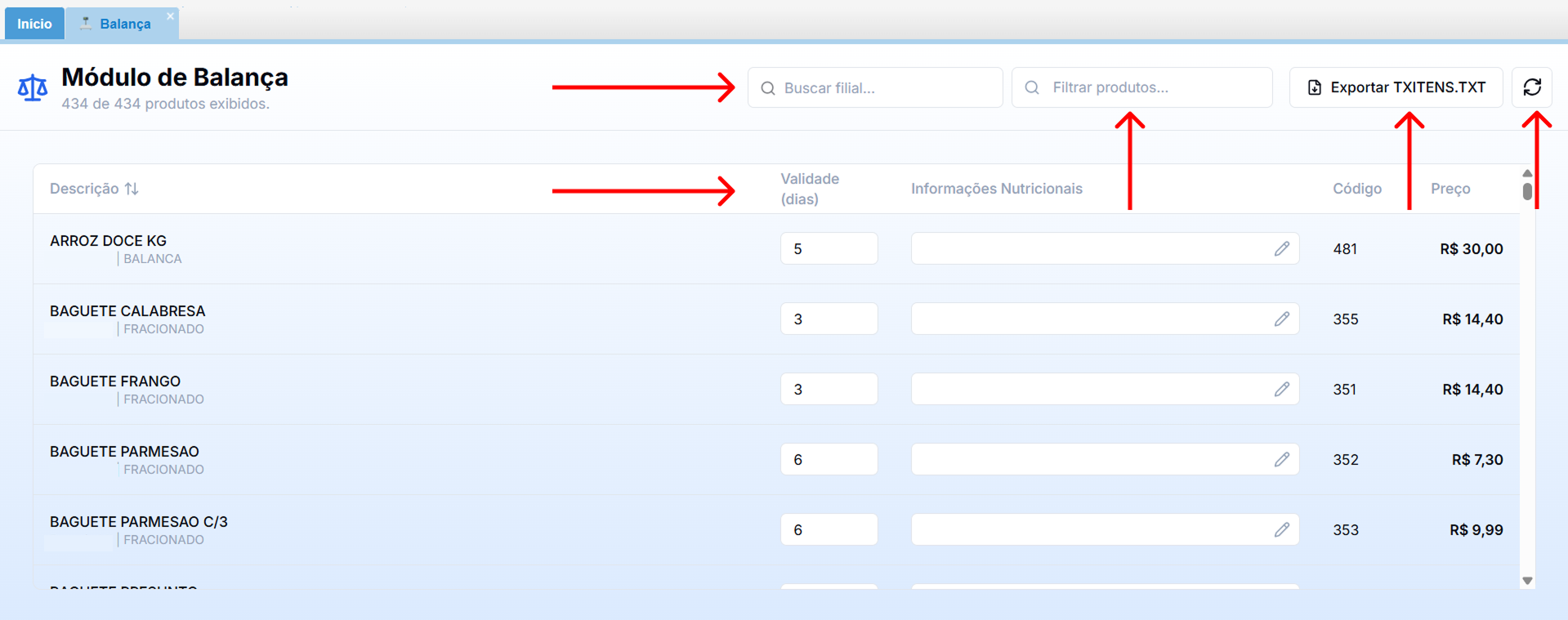The height and width of the screenshot is (620, 1568).
Task: Click validity days field for ARROZ DOCE KG
Action: point(829,249)
